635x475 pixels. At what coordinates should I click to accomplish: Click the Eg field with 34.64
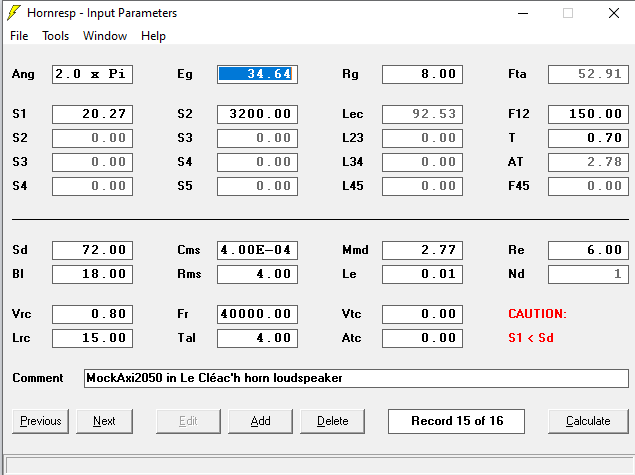click(x=257, y=75)
